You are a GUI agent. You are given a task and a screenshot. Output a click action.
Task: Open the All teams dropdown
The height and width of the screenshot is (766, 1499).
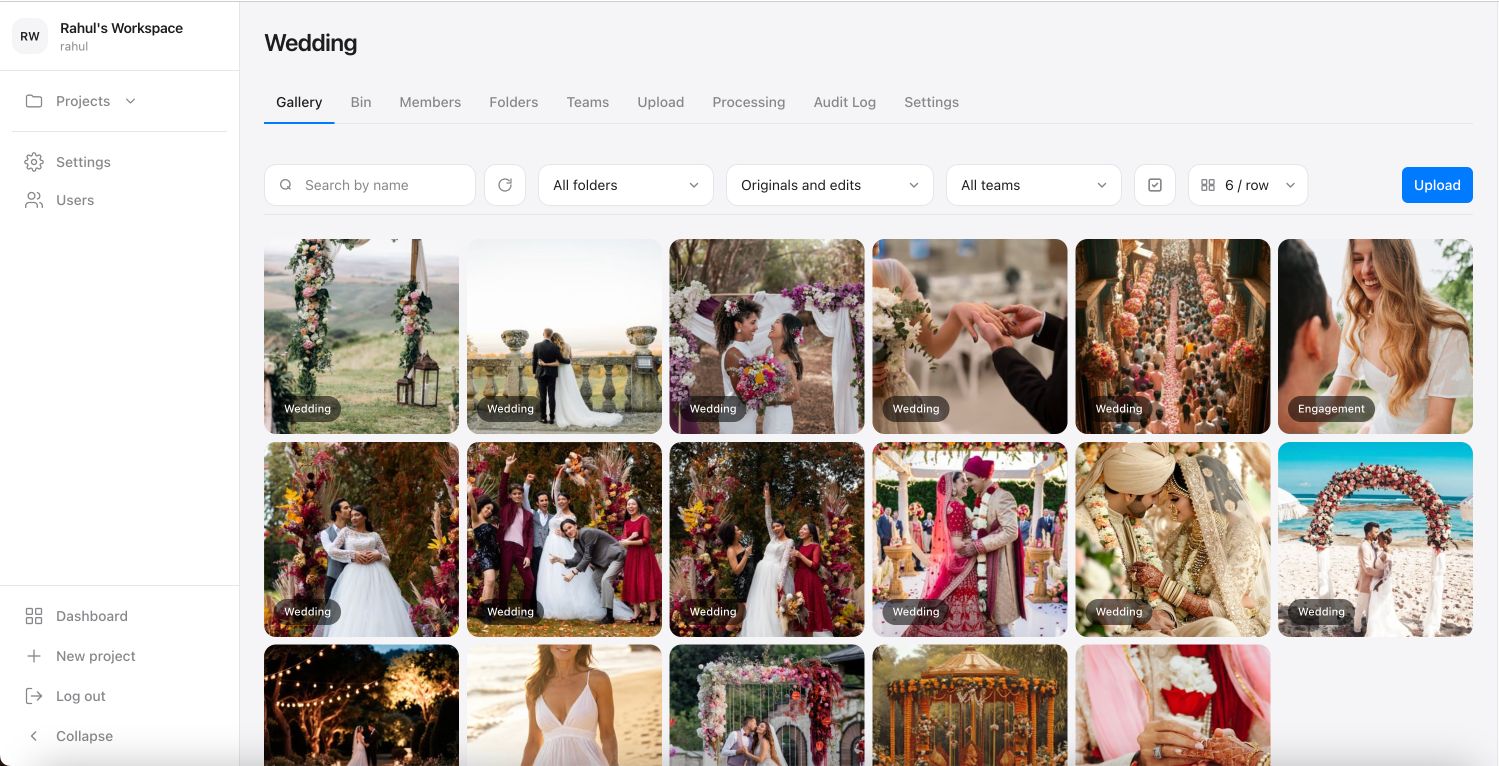[1034, 185]
